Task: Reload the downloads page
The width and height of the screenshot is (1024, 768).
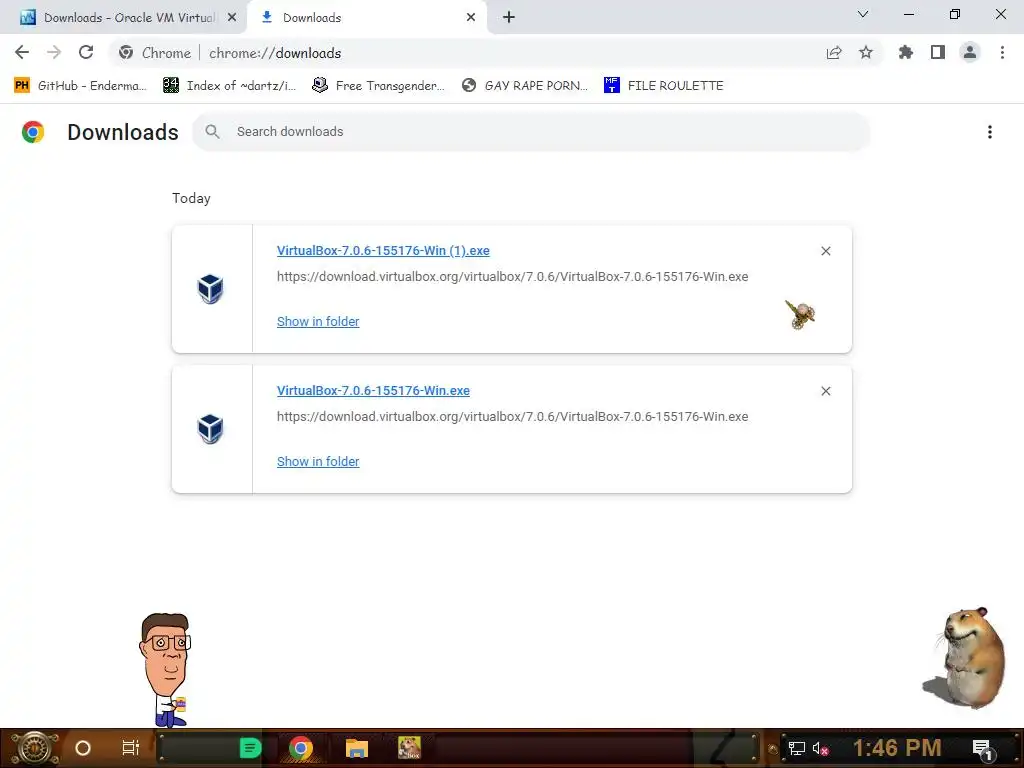Action: [86, 52]
